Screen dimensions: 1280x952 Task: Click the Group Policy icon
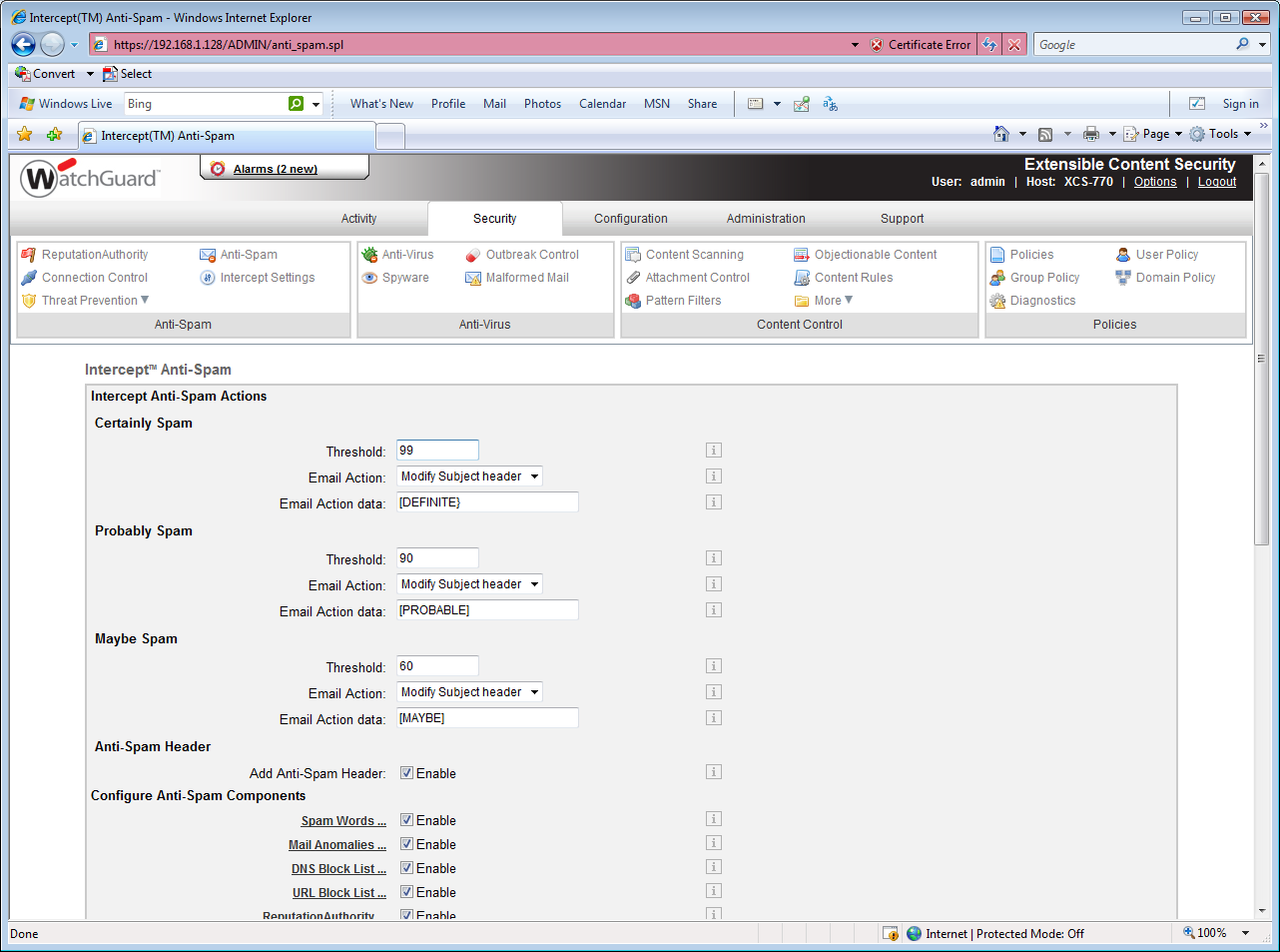pyautogui.click(x=997, y=278)
